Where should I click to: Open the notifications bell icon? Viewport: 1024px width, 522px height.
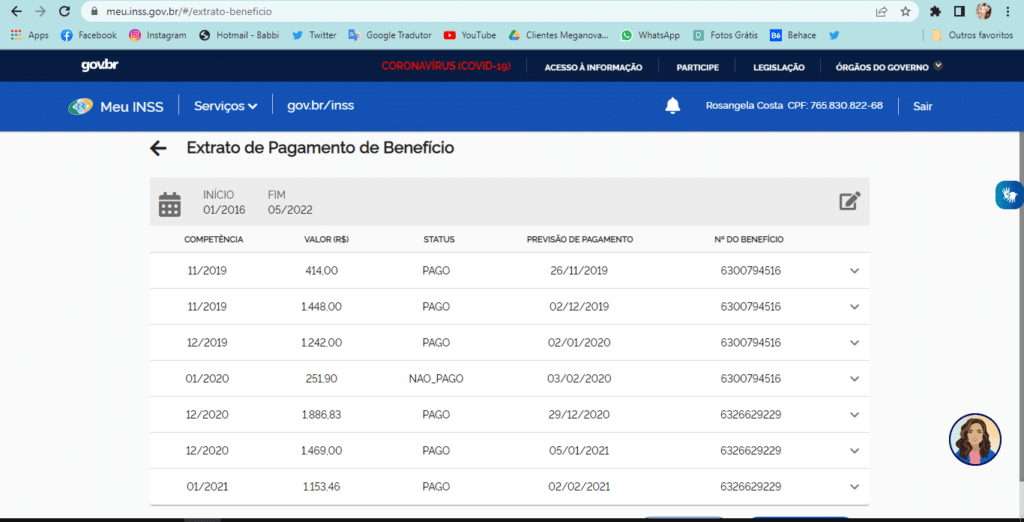click(x=673, y=106)
